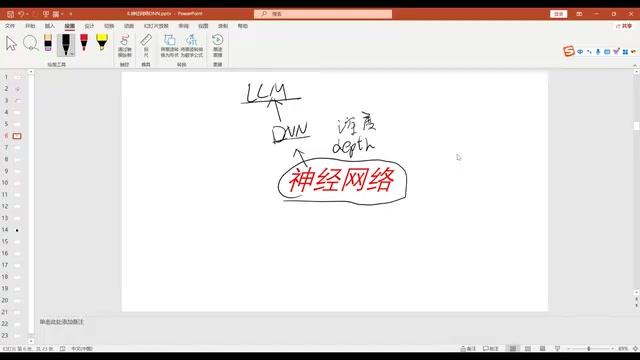The image size is (640, 360).
Task: Click Ink to Shape convert button
Action: (x=169, y=46)
